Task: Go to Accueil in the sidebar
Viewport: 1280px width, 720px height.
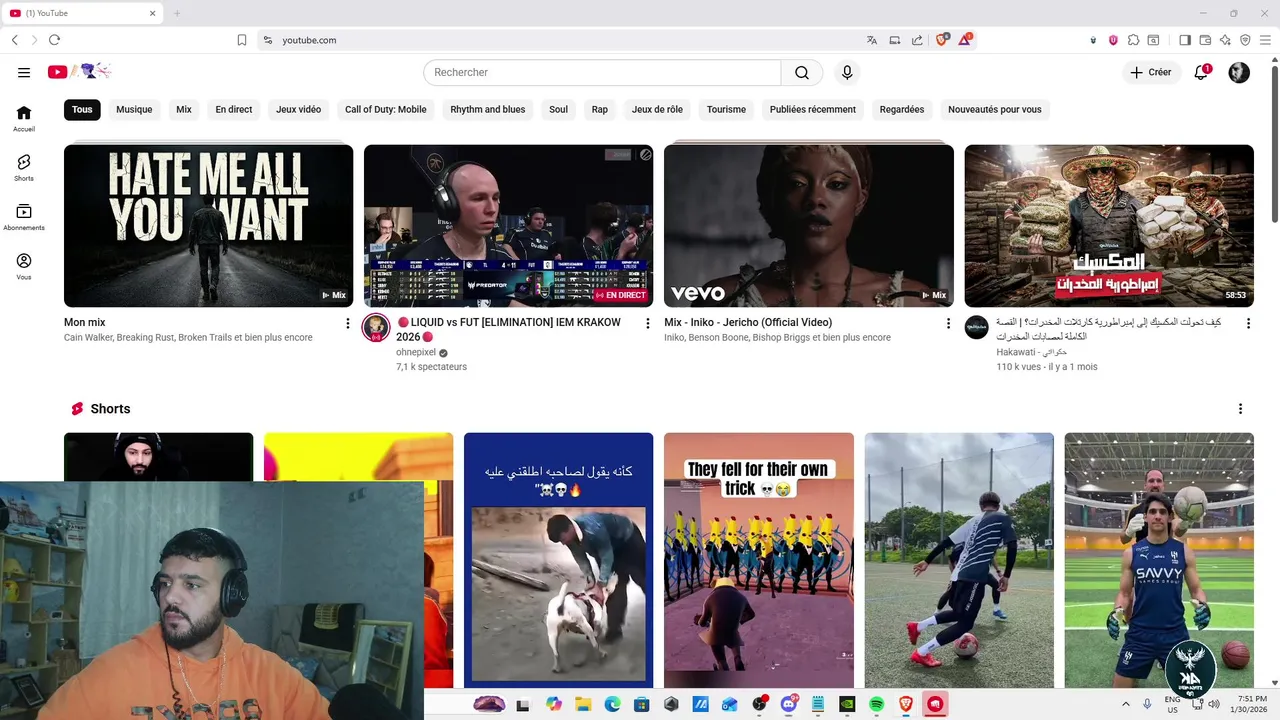Action: pos(24,119)
